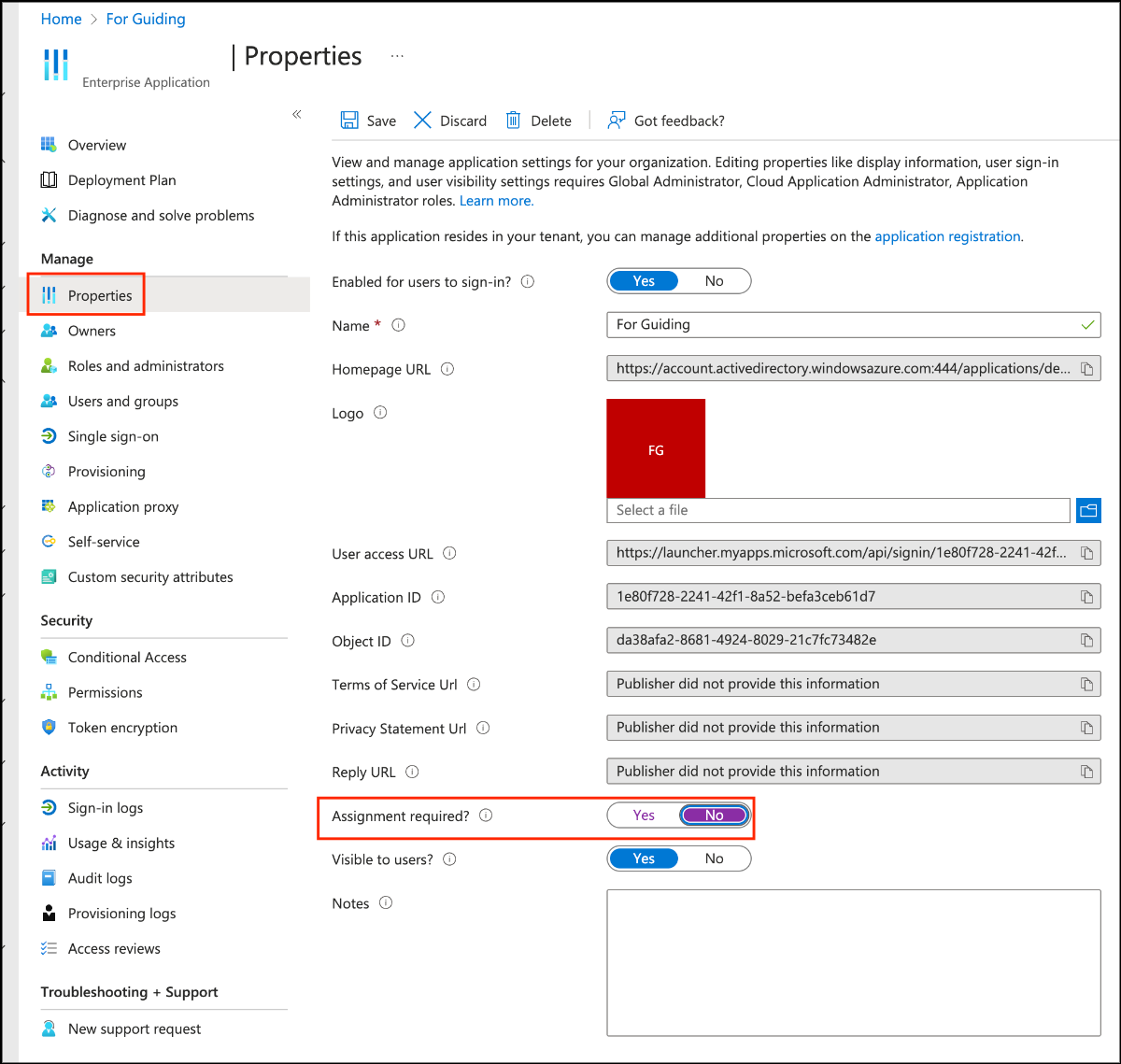Follow the application registration link
1121x1064 pixels.
(947, 236)
